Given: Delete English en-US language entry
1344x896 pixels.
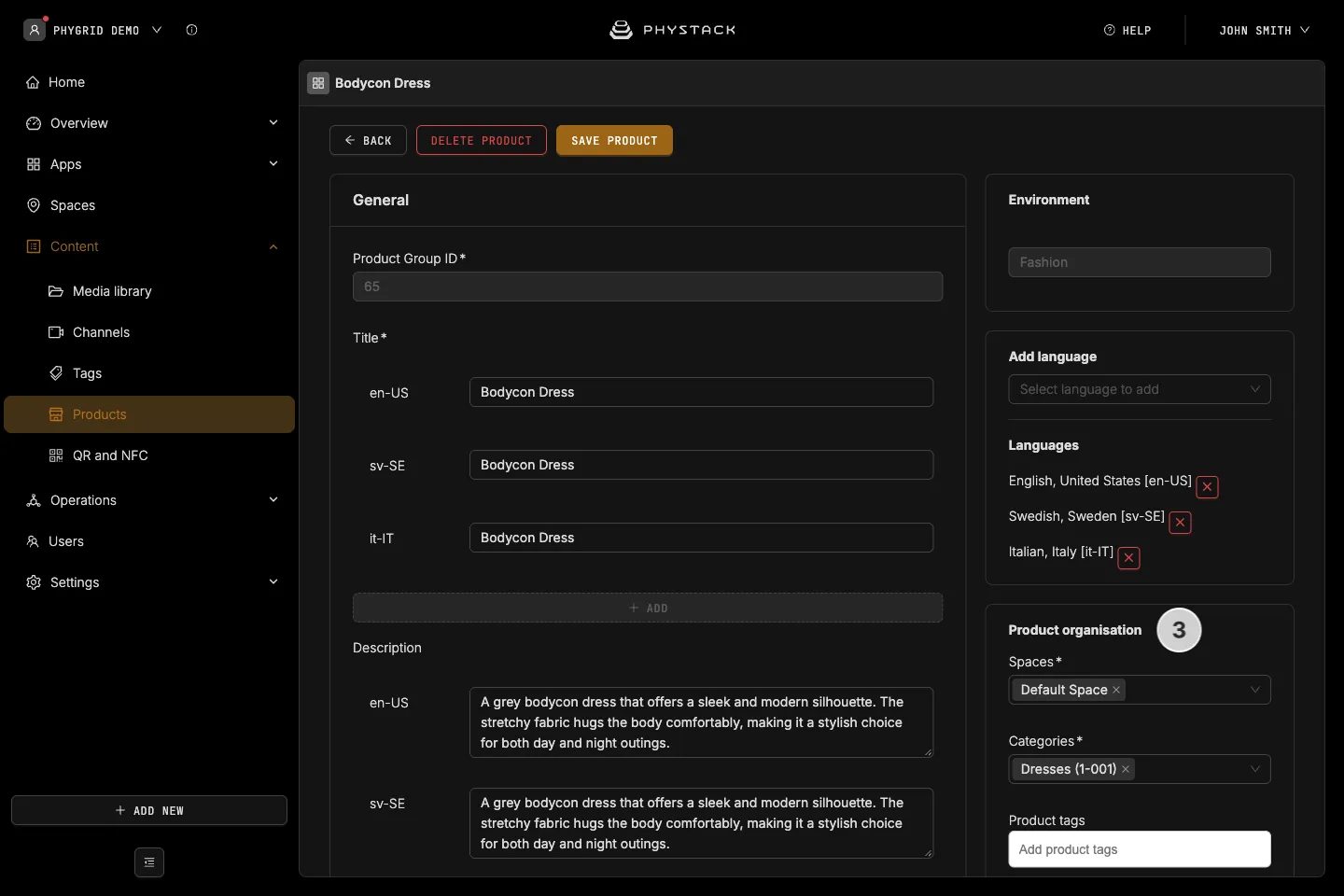Looking at the screenshot, I should [x=1207, y=487].
